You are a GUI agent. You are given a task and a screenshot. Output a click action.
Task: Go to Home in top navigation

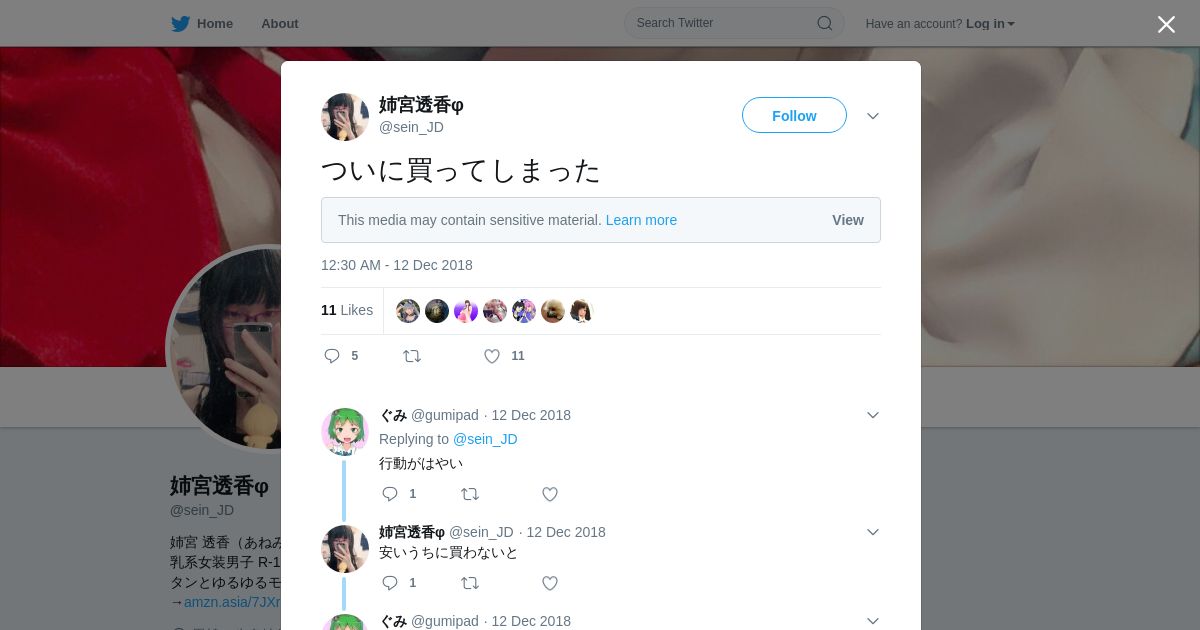[x=215, y=24]
